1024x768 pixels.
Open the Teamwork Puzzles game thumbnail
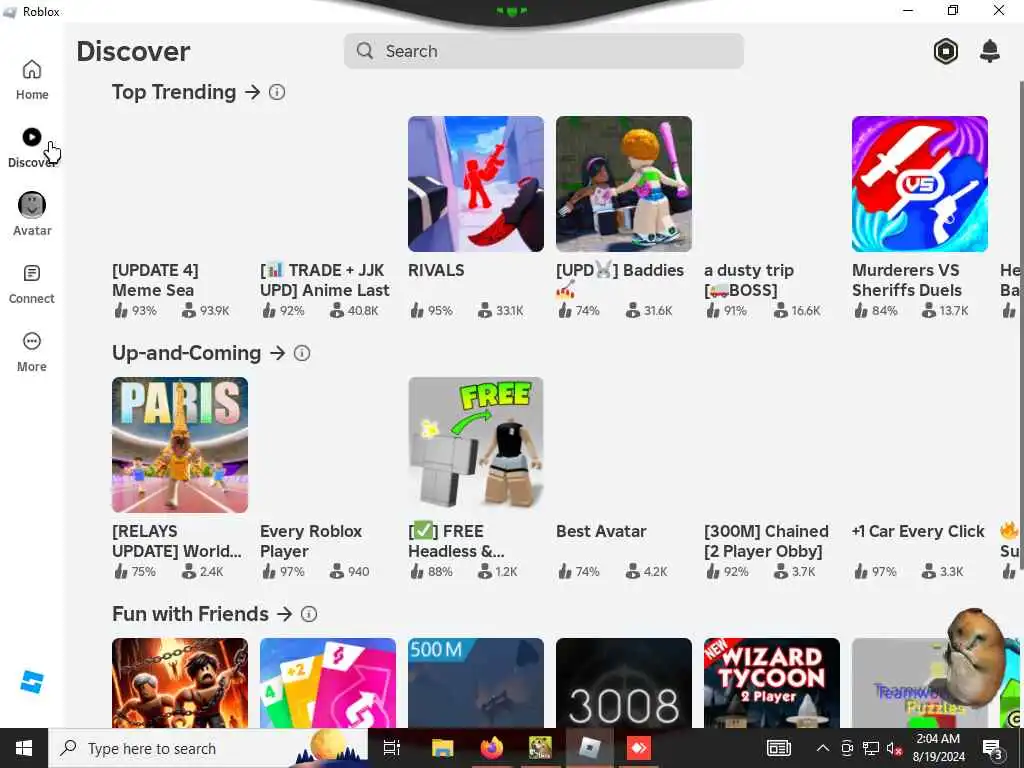tap(920, 682)
